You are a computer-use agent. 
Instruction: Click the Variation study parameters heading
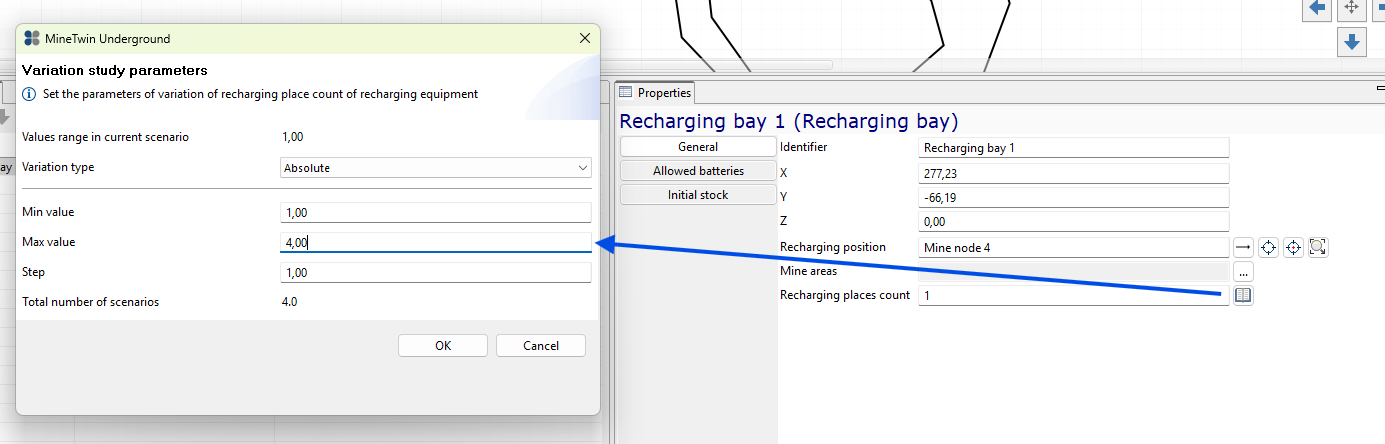click(114, 71)
